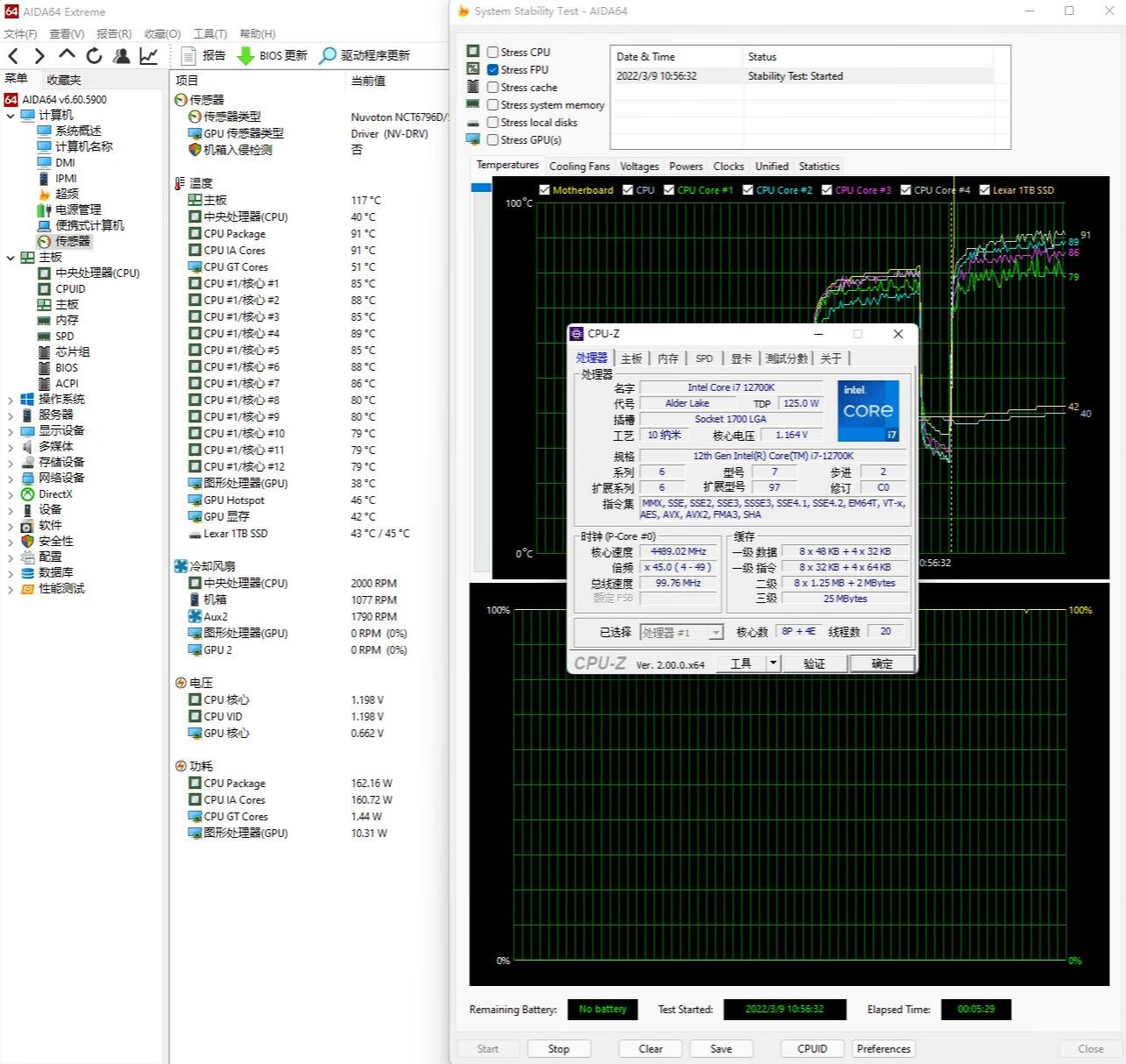Select 芯片组 chipset tree item
The height and width of the screenshot is (1064, 1126).
73,351
